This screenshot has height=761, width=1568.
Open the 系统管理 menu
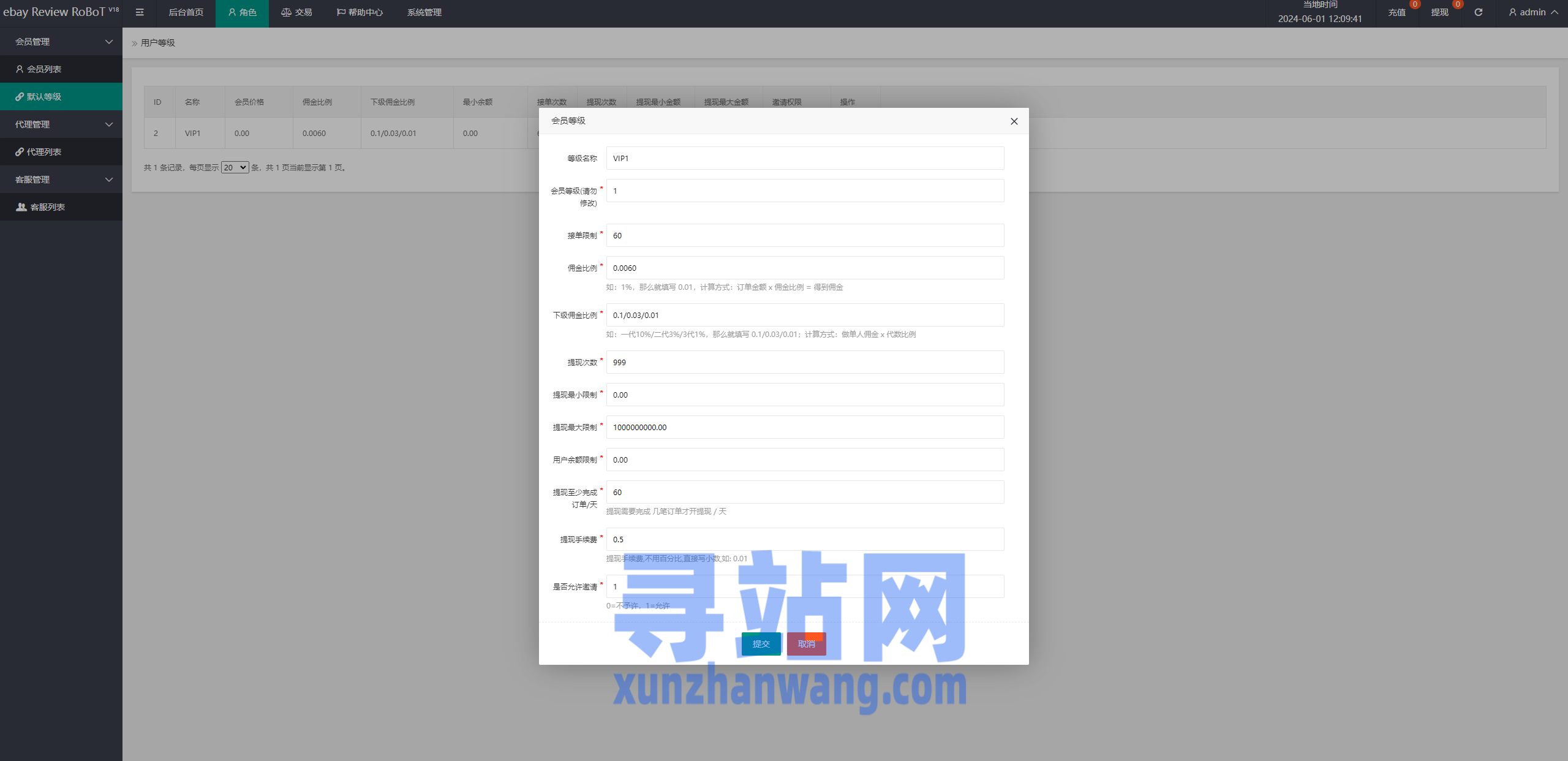[x=424, y=12]
